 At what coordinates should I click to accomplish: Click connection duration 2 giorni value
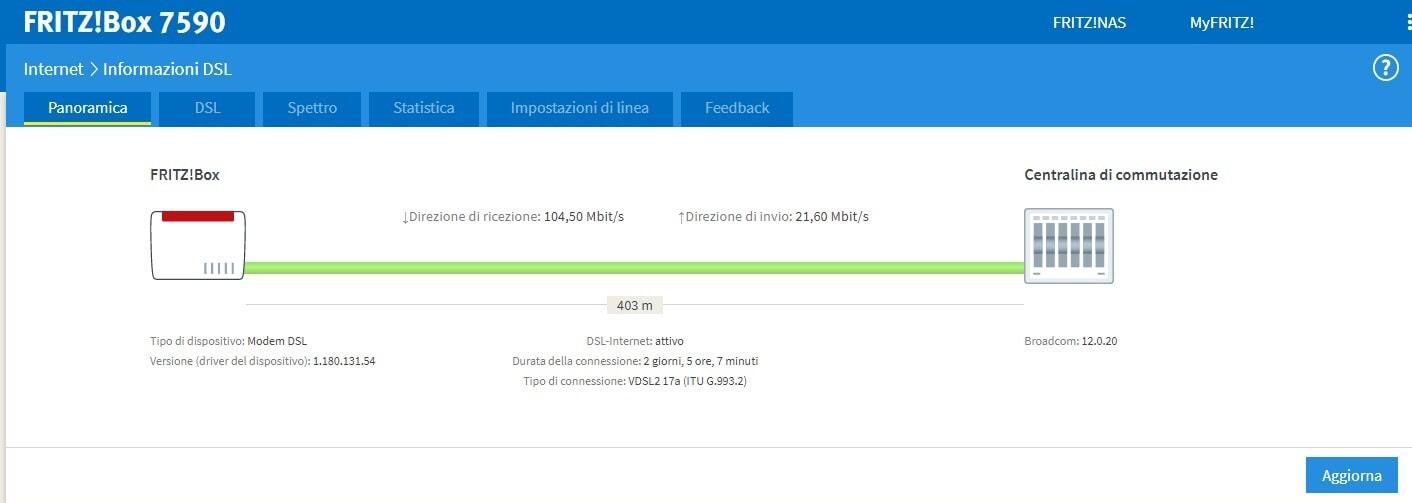pyautogui.click(x=701, y=361)
